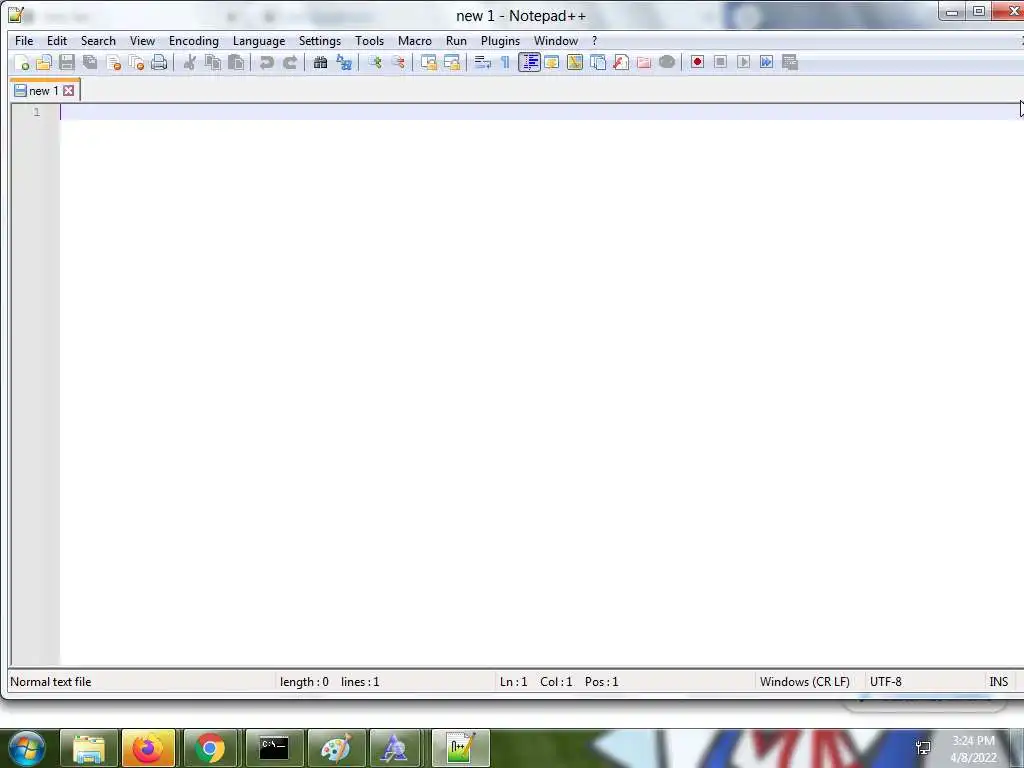Open the Macro menu

415,40
